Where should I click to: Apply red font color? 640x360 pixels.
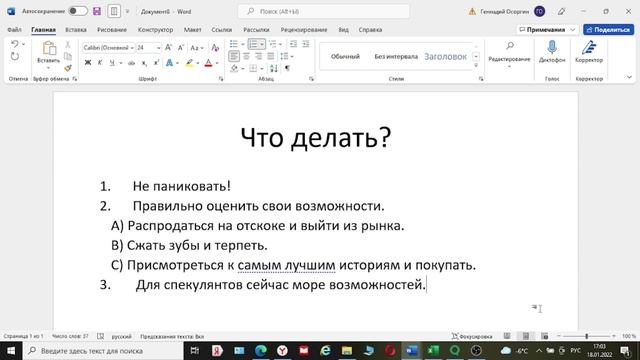click(x=208, y=63)
